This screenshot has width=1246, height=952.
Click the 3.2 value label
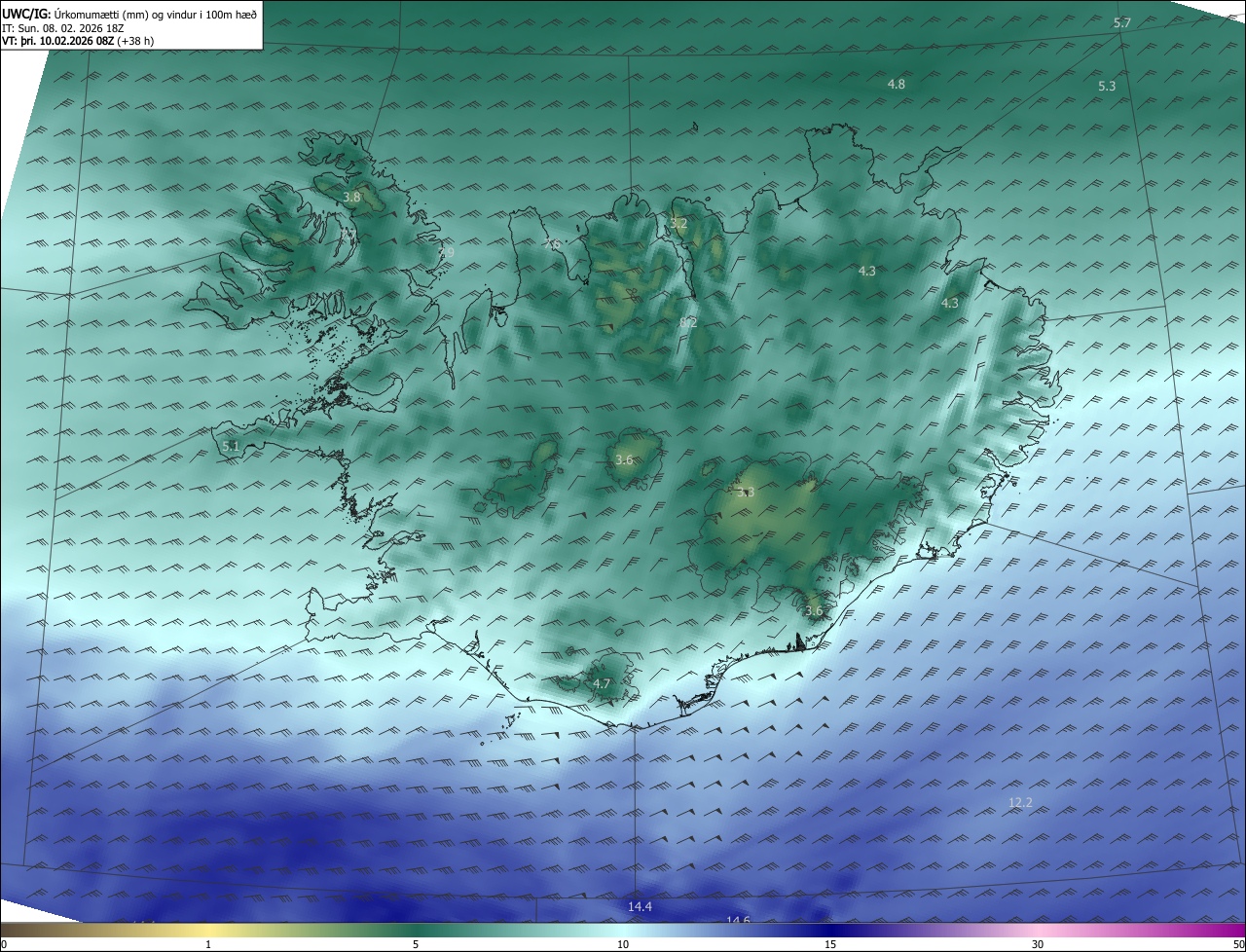(678, 224)
